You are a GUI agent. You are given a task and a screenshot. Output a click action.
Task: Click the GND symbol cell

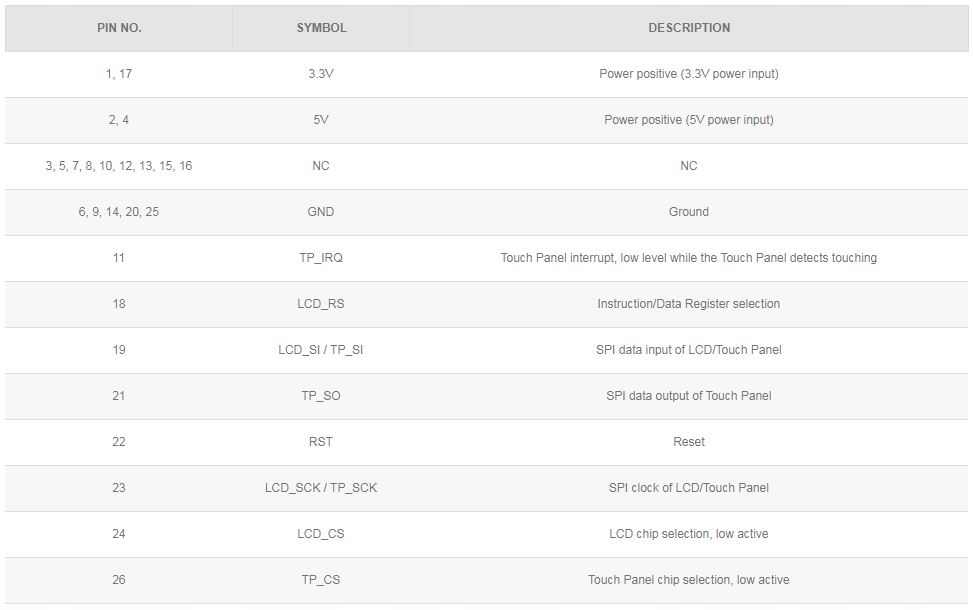(321, 212)
